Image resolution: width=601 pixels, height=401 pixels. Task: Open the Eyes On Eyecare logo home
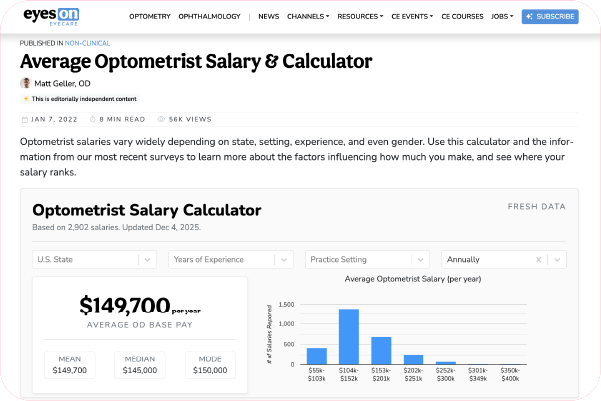(x=51, y=16)
